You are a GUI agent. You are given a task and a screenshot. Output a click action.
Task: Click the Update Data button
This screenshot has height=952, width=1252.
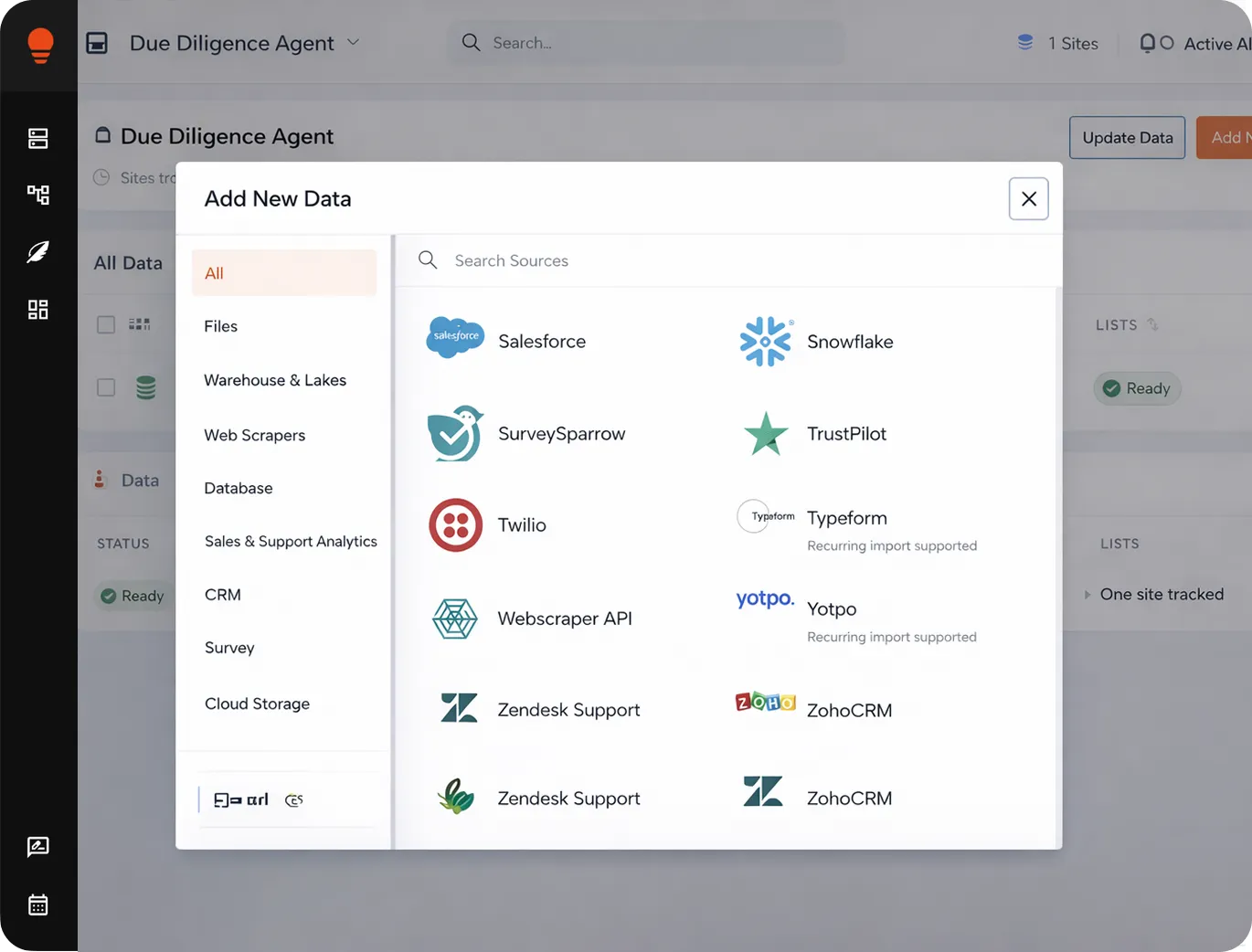[1127, 137]
